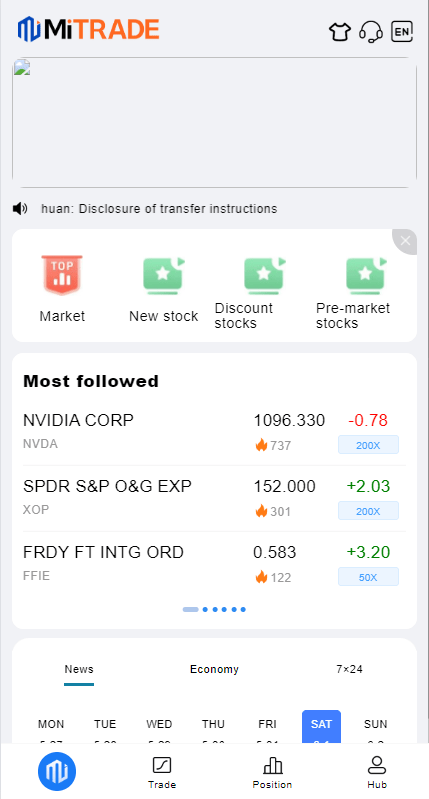Select SPDR S&P O&G EXP row
Screen dimensions: 429x799
tap(214, 498)
